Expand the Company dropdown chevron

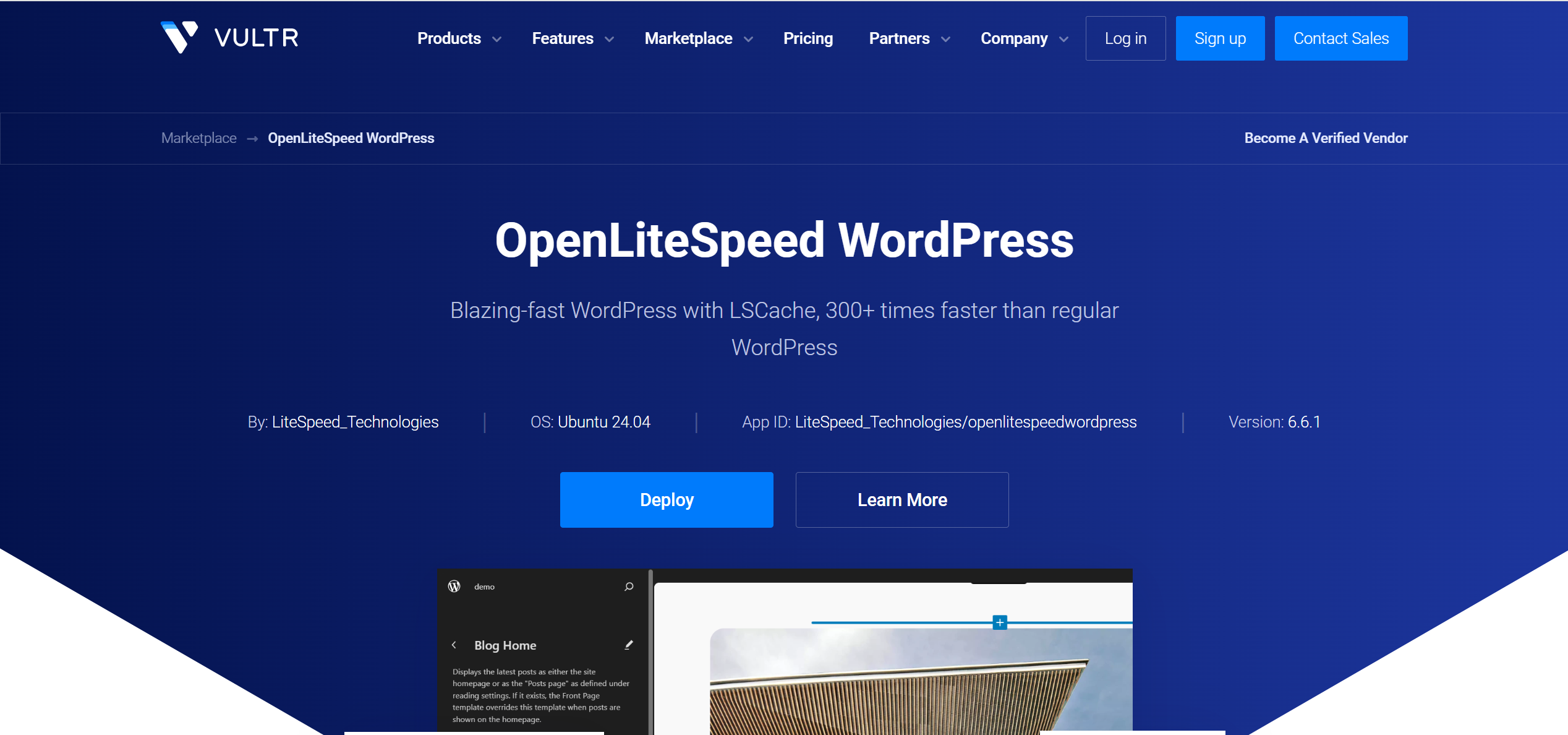[1063, 40]
